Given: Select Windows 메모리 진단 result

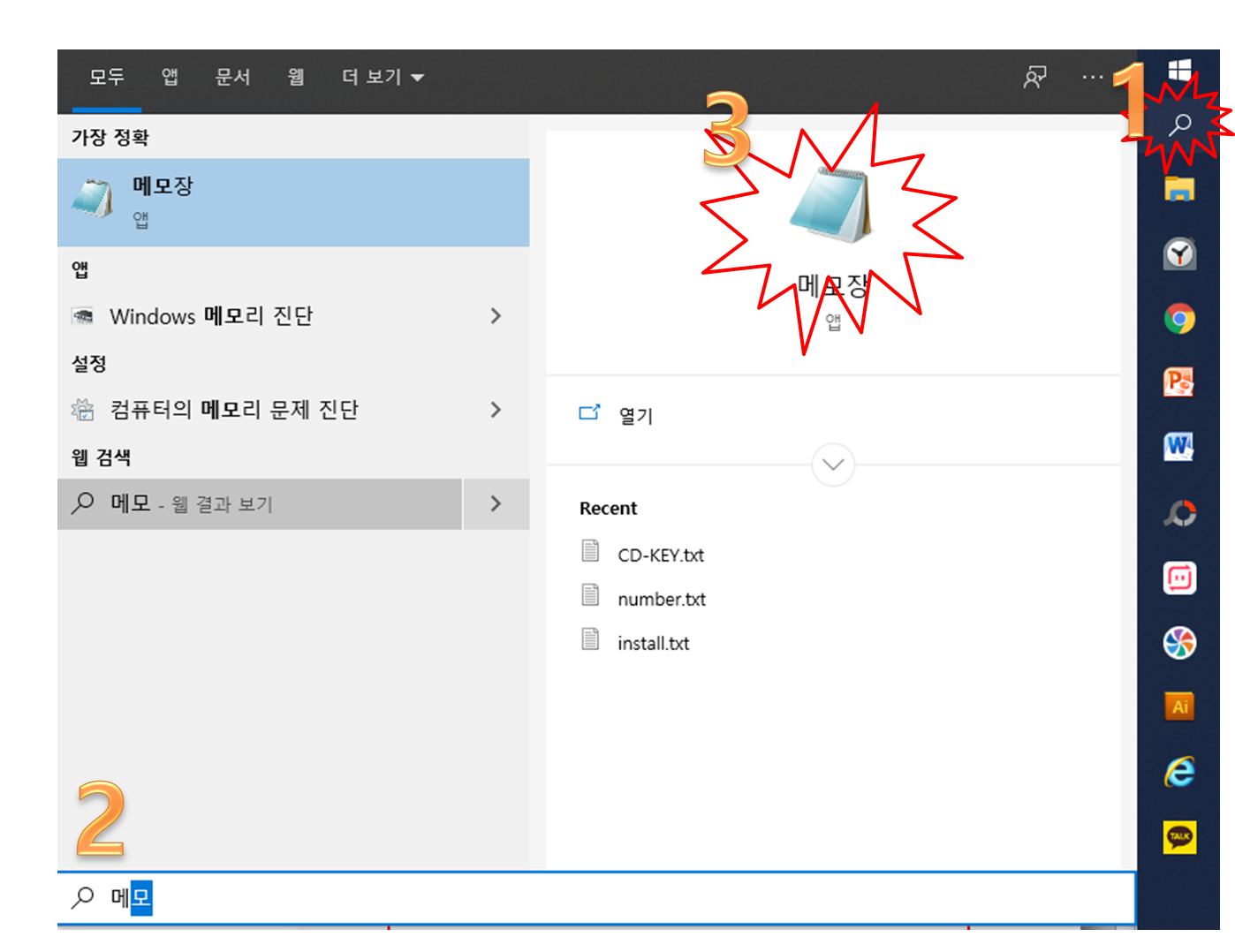Looking at the screenshot, I should coord(261,316).
